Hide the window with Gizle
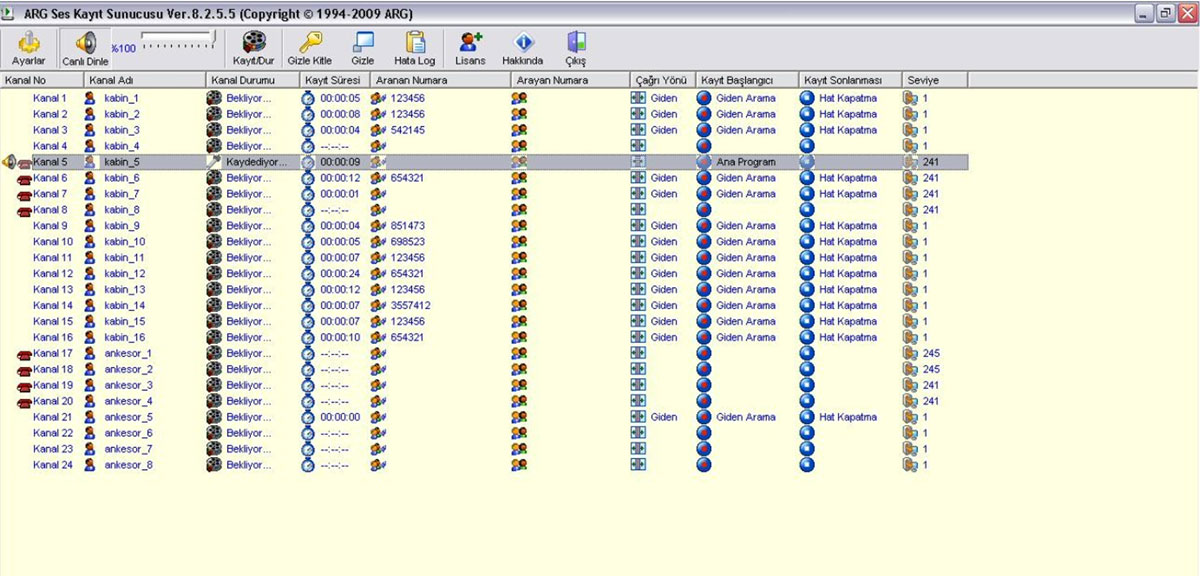This screenshot has height=576, width=1200. click(363, 48)
